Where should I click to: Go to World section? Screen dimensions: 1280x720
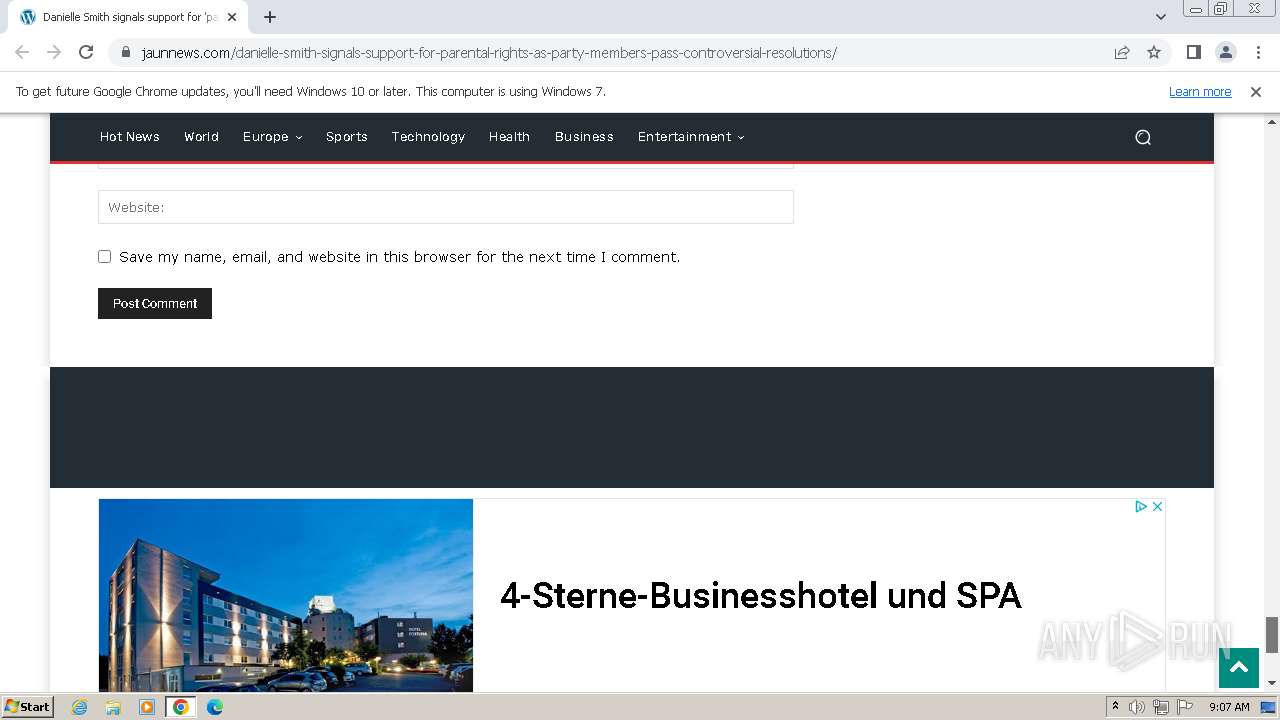201,137
